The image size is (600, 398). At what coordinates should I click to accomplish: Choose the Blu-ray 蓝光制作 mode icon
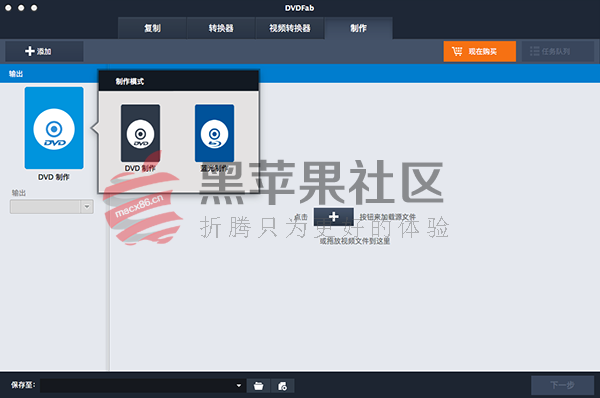tap(214, 133)
